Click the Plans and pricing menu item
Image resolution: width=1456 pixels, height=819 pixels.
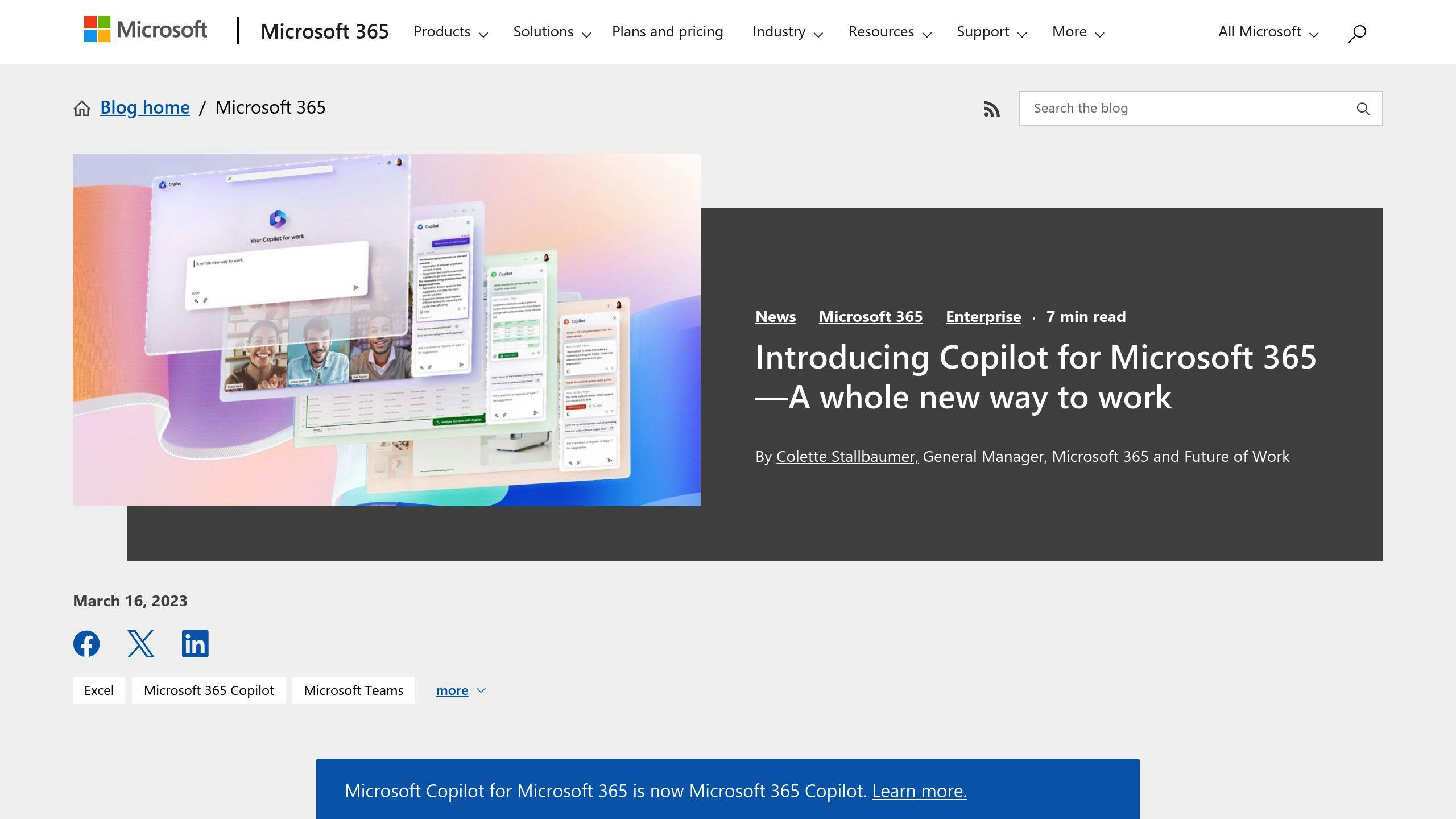click(667, 31)
